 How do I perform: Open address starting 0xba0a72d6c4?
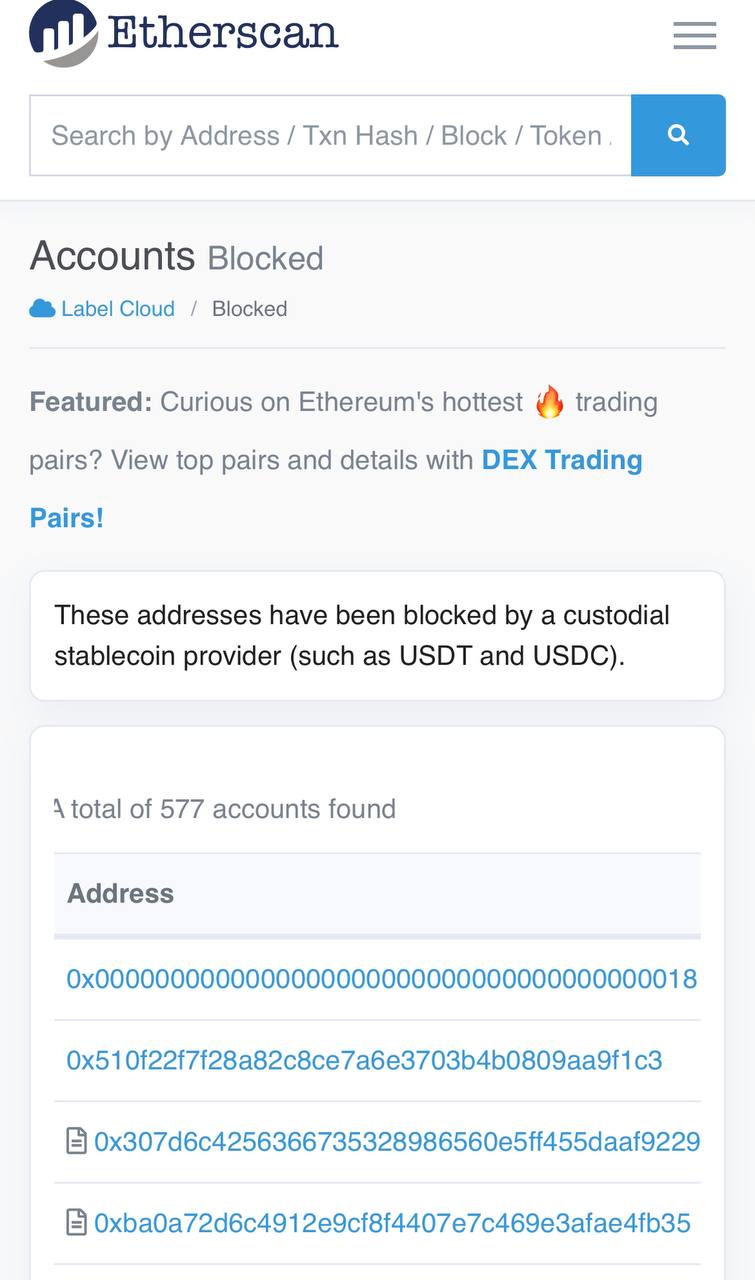(392, 1222)
